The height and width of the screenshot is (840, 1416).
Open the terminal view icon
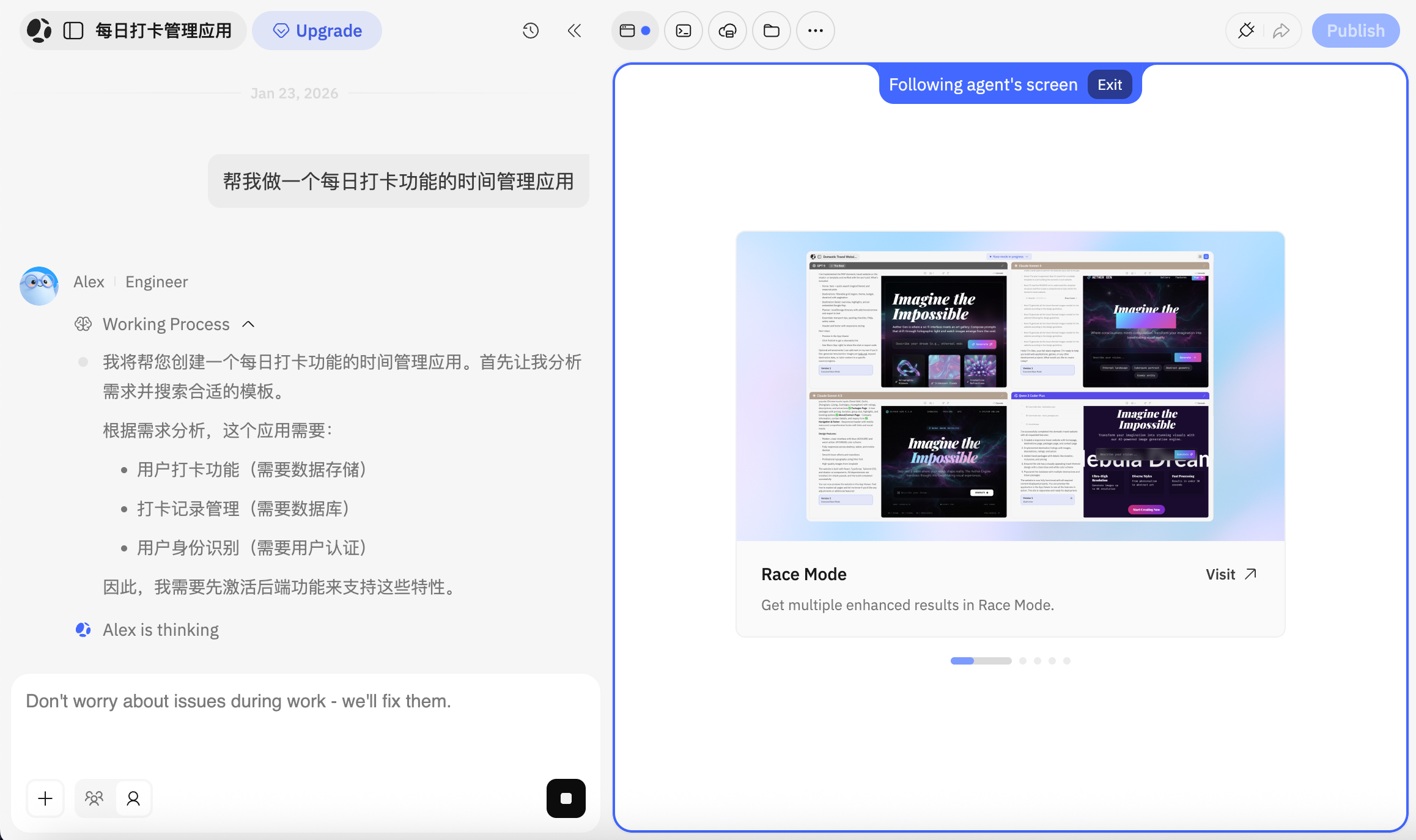pos(683,31)
